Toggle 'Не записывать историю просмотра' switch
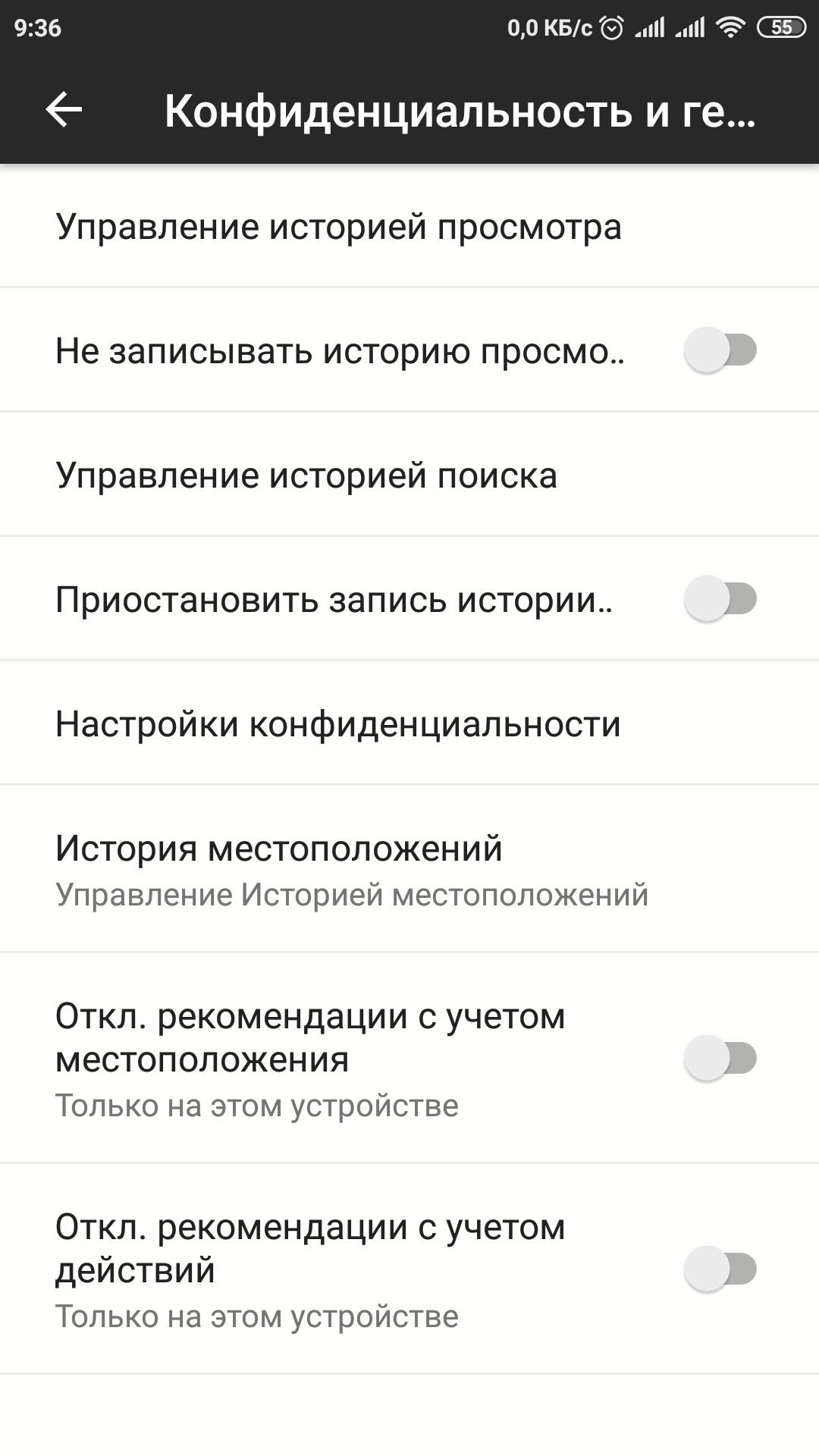Image resolution: width=819 pixels, height=1456 pixels. (720, 350)
